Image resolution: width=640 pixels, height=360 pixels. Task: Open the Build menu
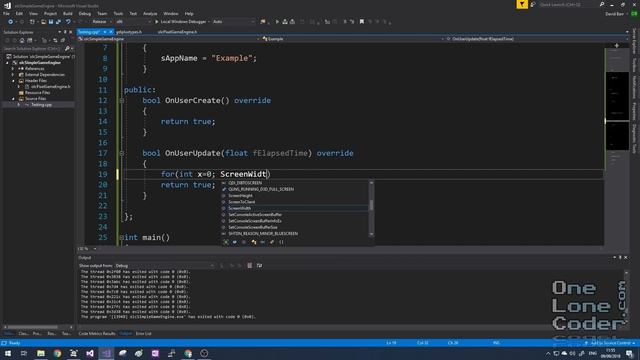point(68,13)
